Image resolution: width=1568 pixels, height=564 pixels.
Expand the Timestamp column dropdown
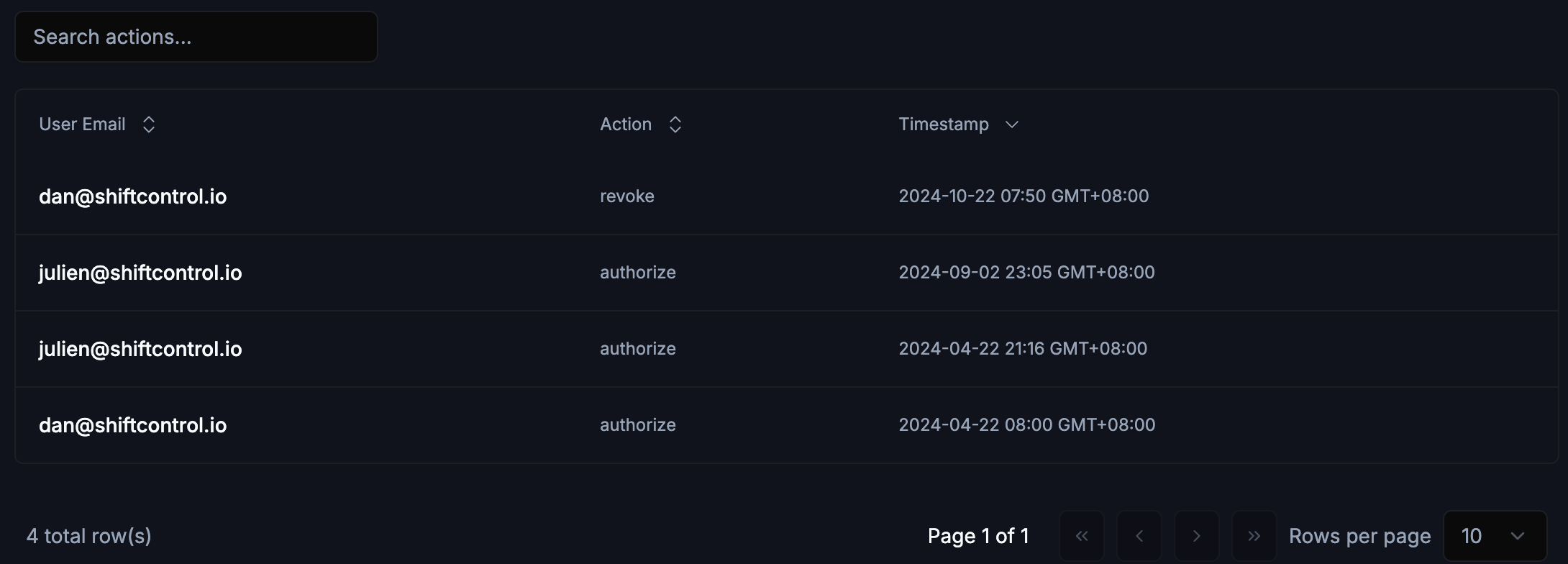1012,124
